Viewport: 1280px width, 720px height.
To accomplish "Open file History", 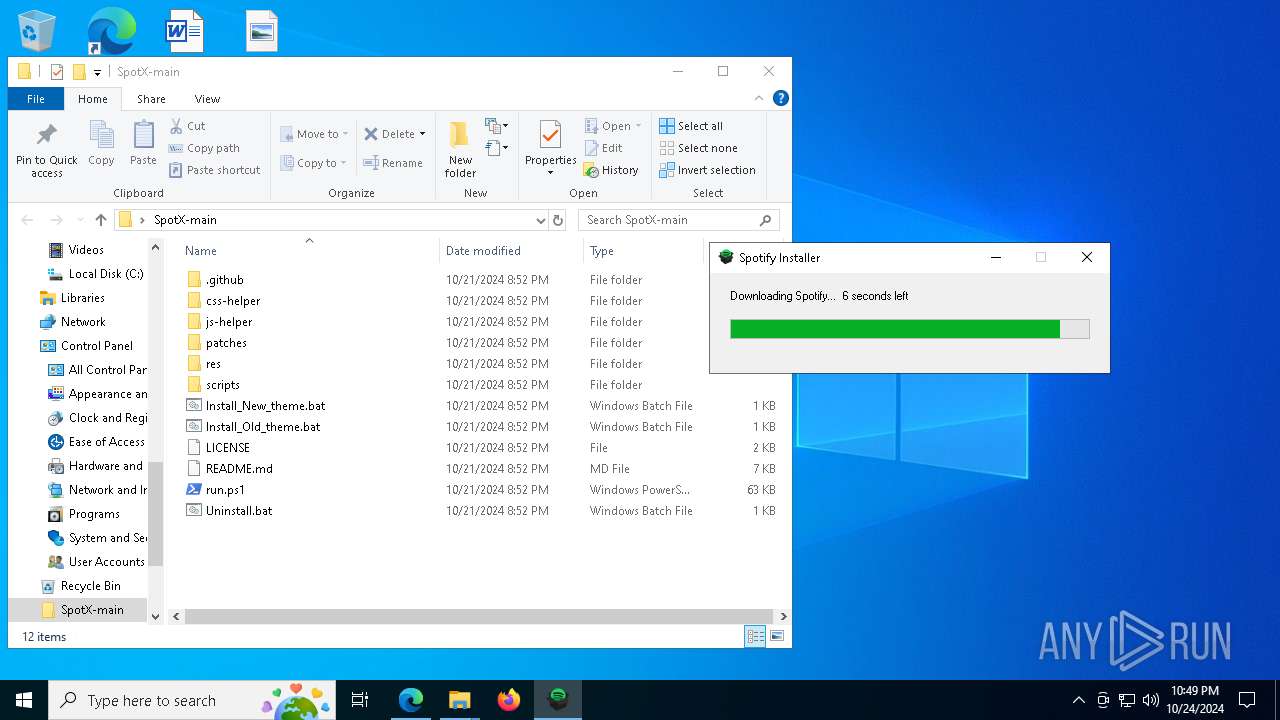I will 611,170.
